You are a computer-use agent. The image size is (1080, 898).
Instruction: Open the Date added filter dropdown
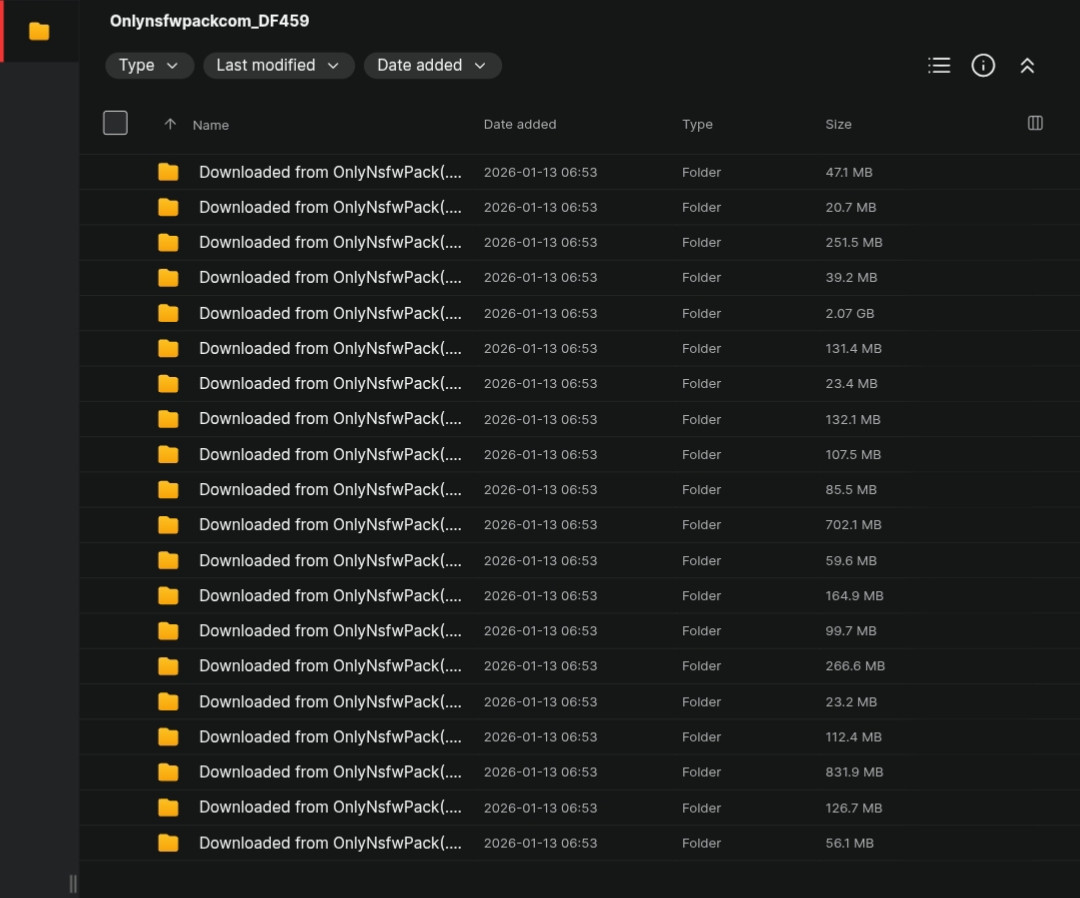(432, 65)
